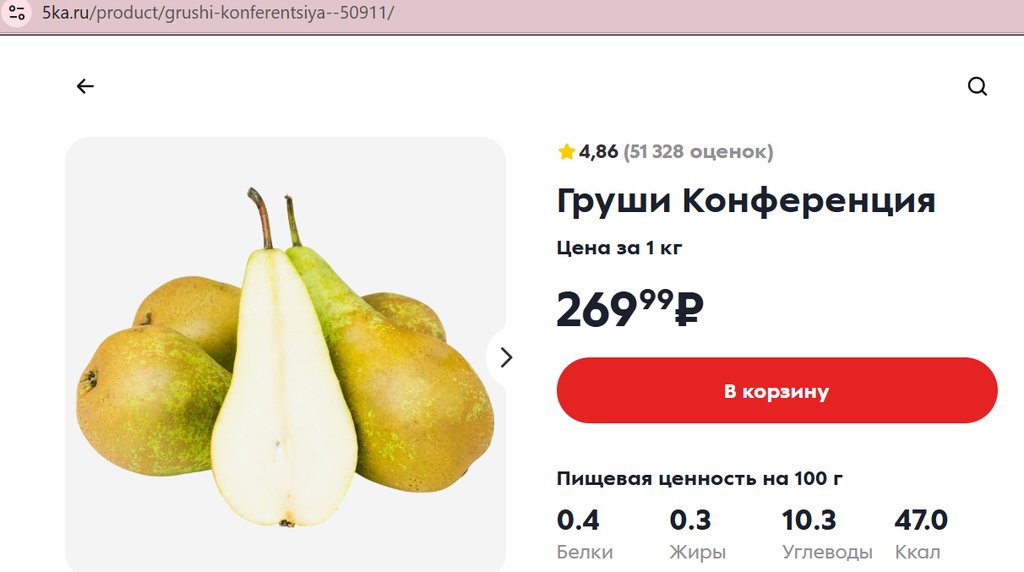Click the Пищевая ценность на 100 г heading
This screenshot has height=572, width=1024.
pos(699,479)
